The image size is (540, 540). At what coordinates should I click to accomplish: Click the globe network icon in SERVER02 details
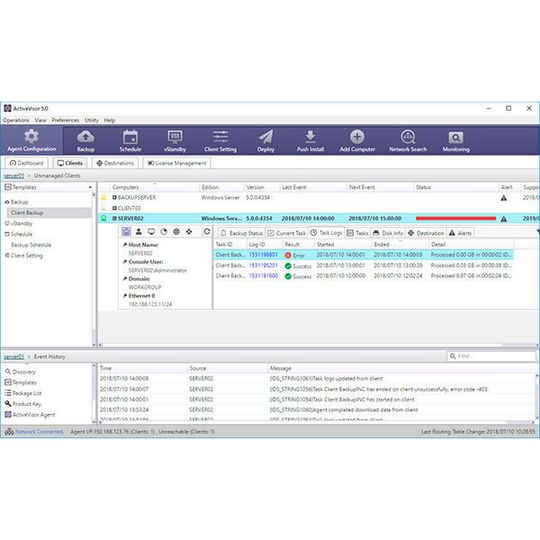pos(176,232)
